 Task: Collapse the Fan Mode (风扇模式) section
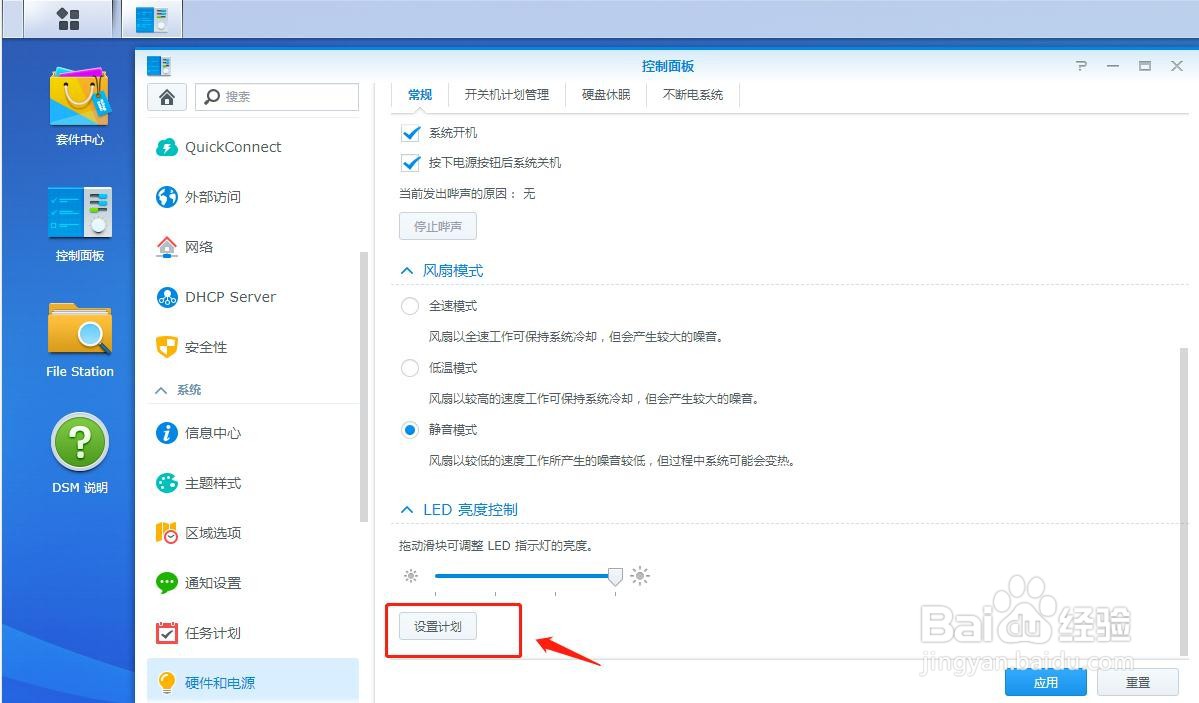[x=407, y=271]
